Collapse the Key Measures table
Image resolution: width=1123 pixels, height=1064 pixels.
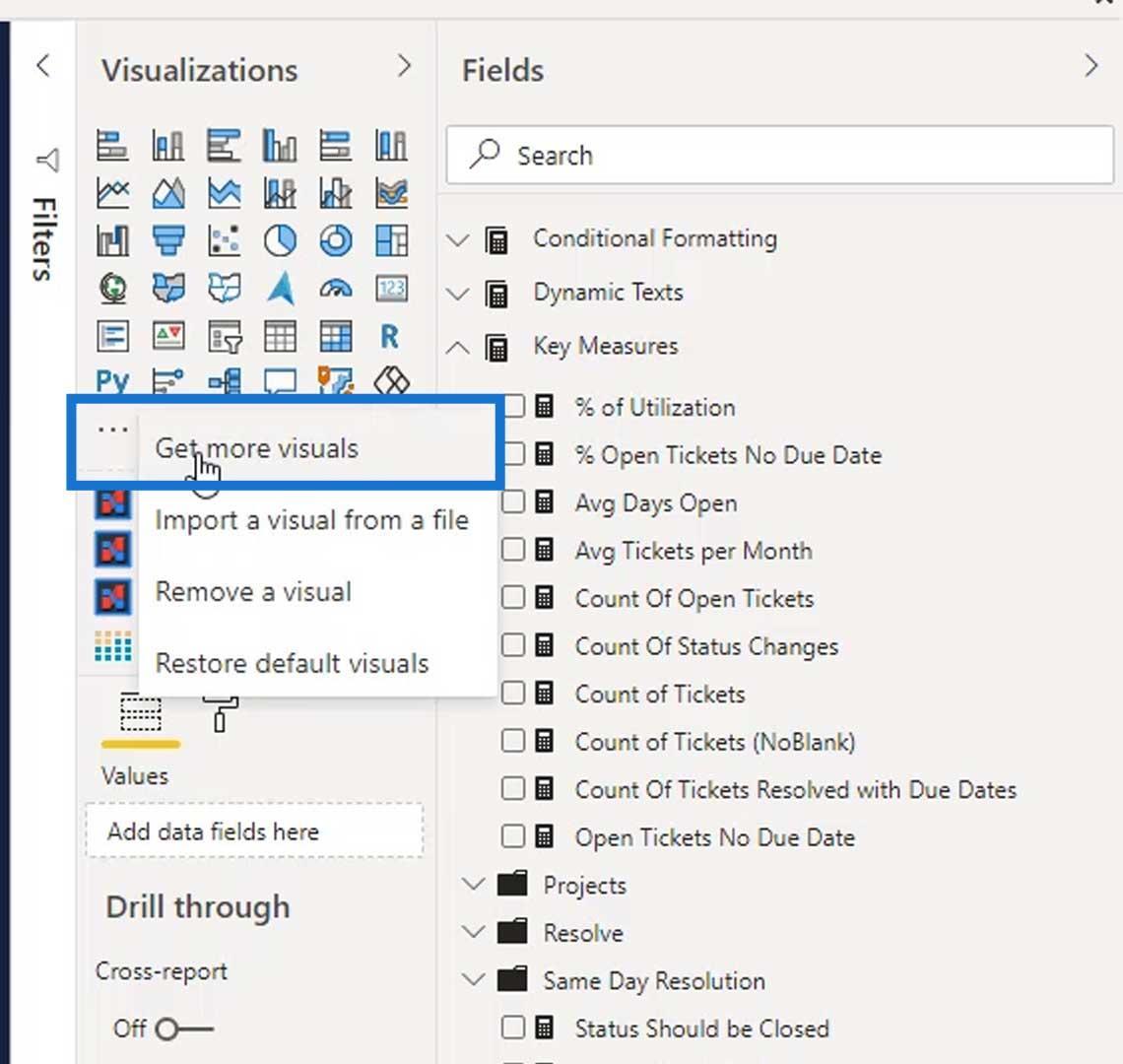point(458,348)
